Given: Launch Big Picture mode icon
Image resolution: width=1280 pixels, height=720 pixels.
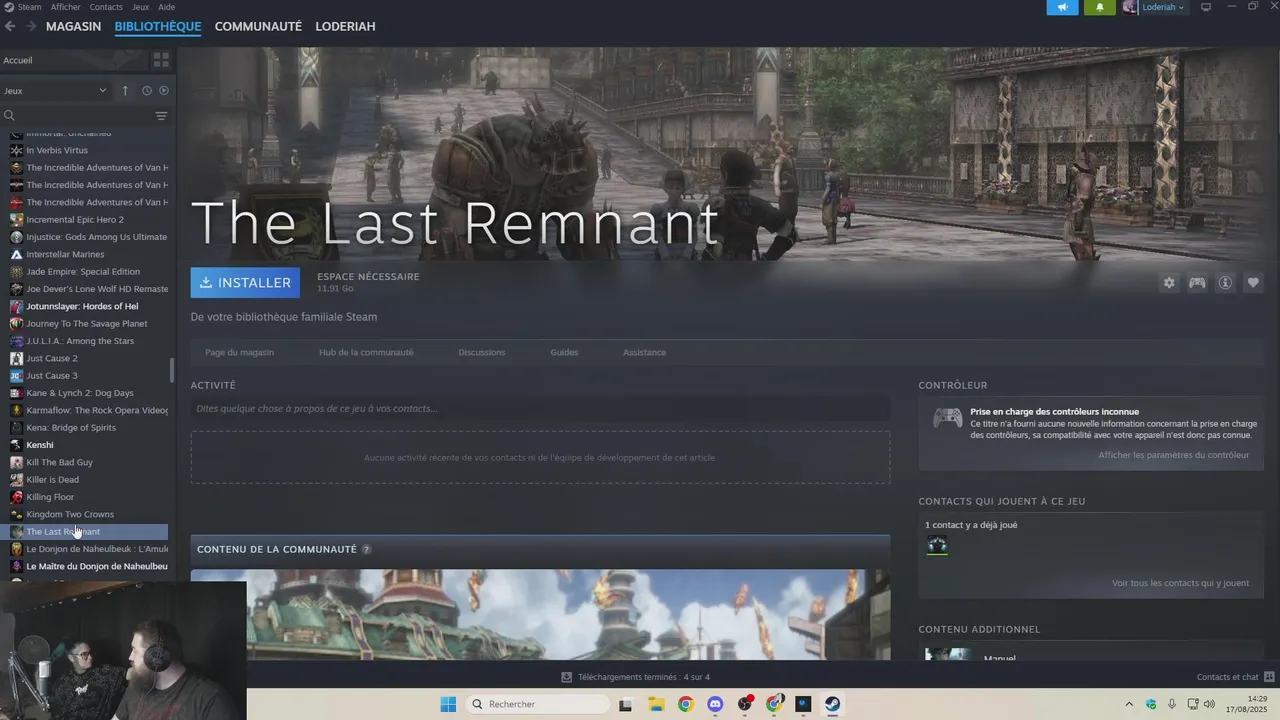Looking at the screenshot, I should pyautogui.click(x=1206, y=7).
